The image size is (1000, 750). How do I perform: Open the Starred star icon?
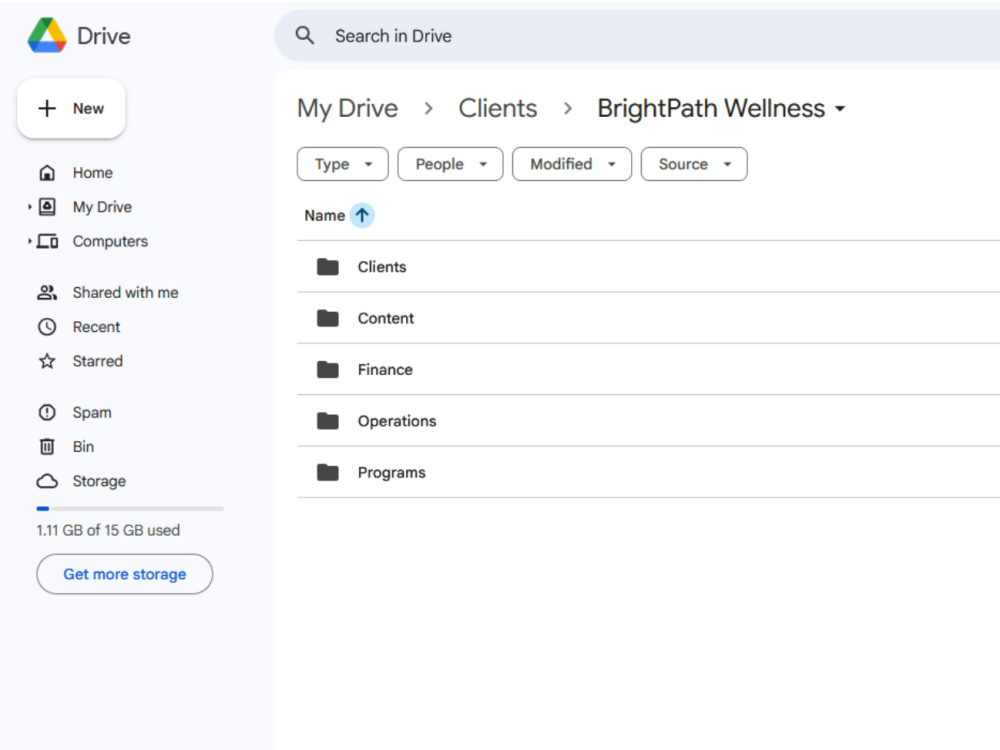click(47, 361)
